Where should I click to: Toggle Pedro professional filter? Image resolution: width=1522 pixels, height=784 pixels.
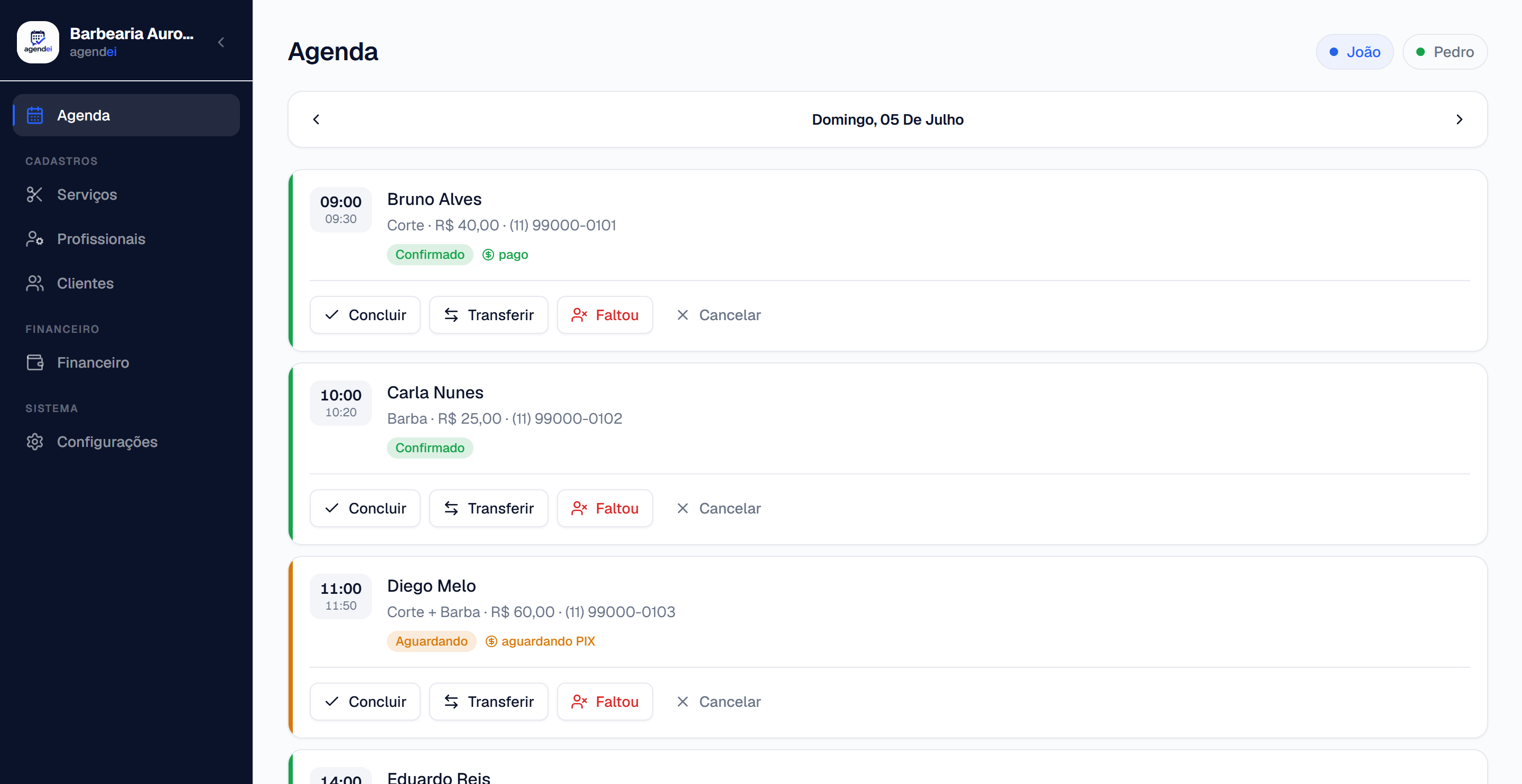(x=1445, y=52)
